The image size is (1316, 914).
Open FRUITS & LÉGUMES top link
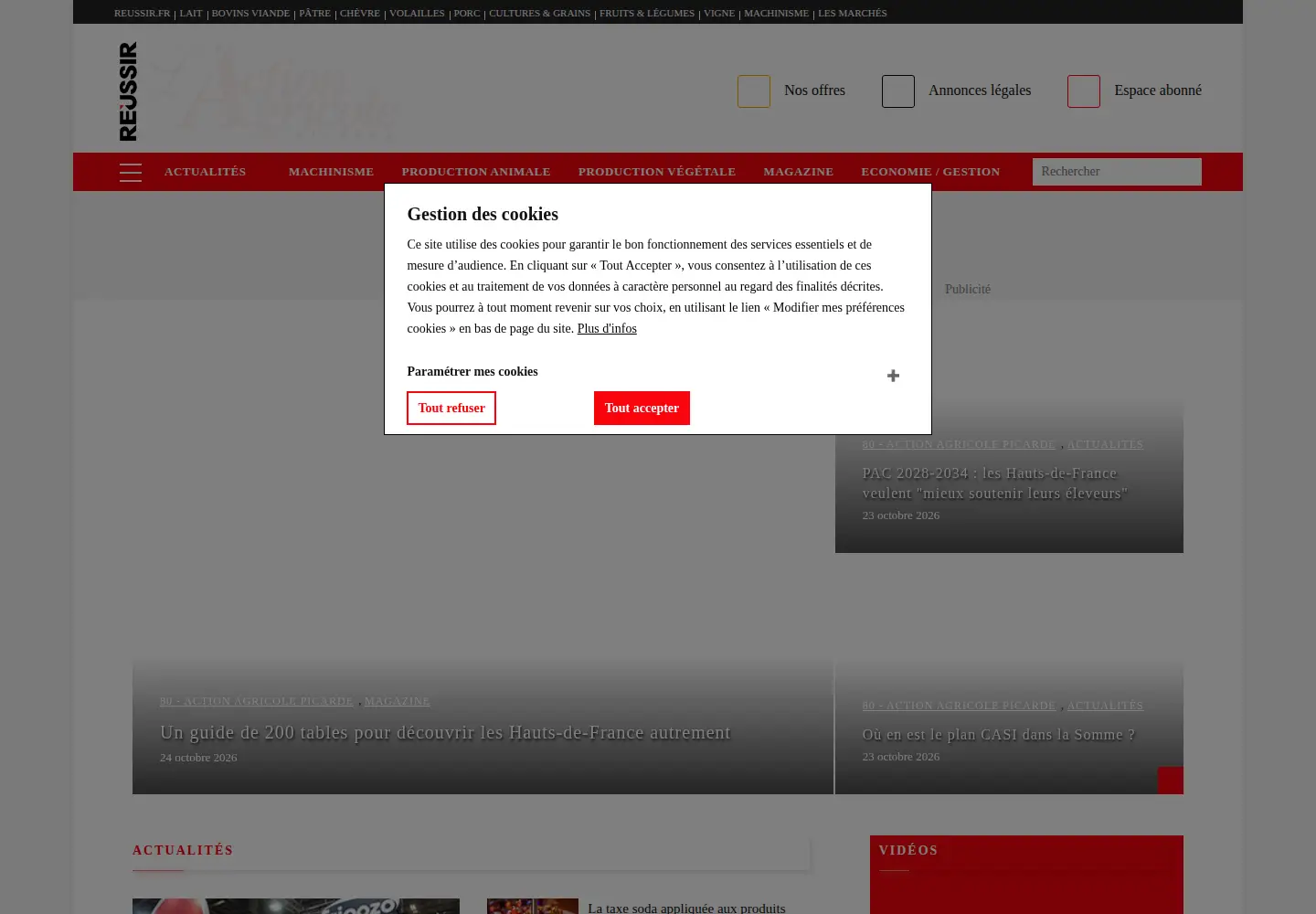pyautogui.click(x=647, y=13)
